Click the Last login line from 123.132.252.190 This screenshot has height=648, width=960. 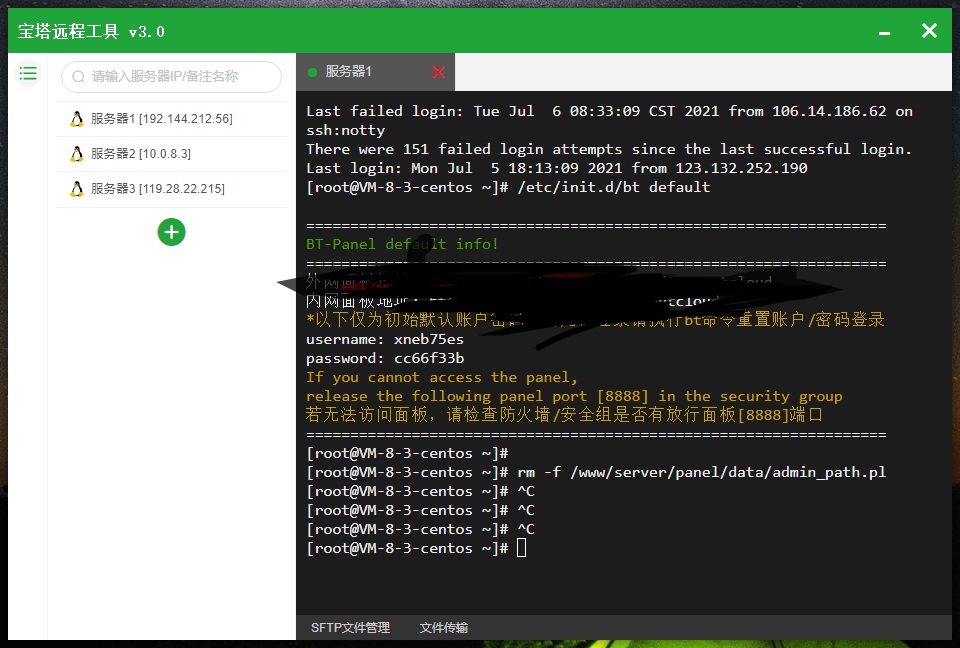(x=557, y=168)
